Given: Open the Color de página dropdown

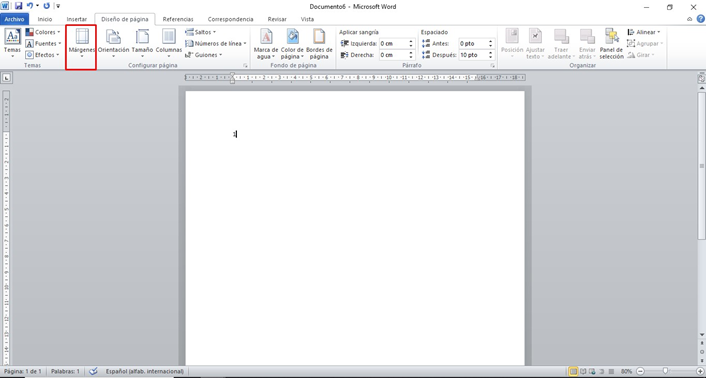Looking at the screenshot, I should pos(292,44).
